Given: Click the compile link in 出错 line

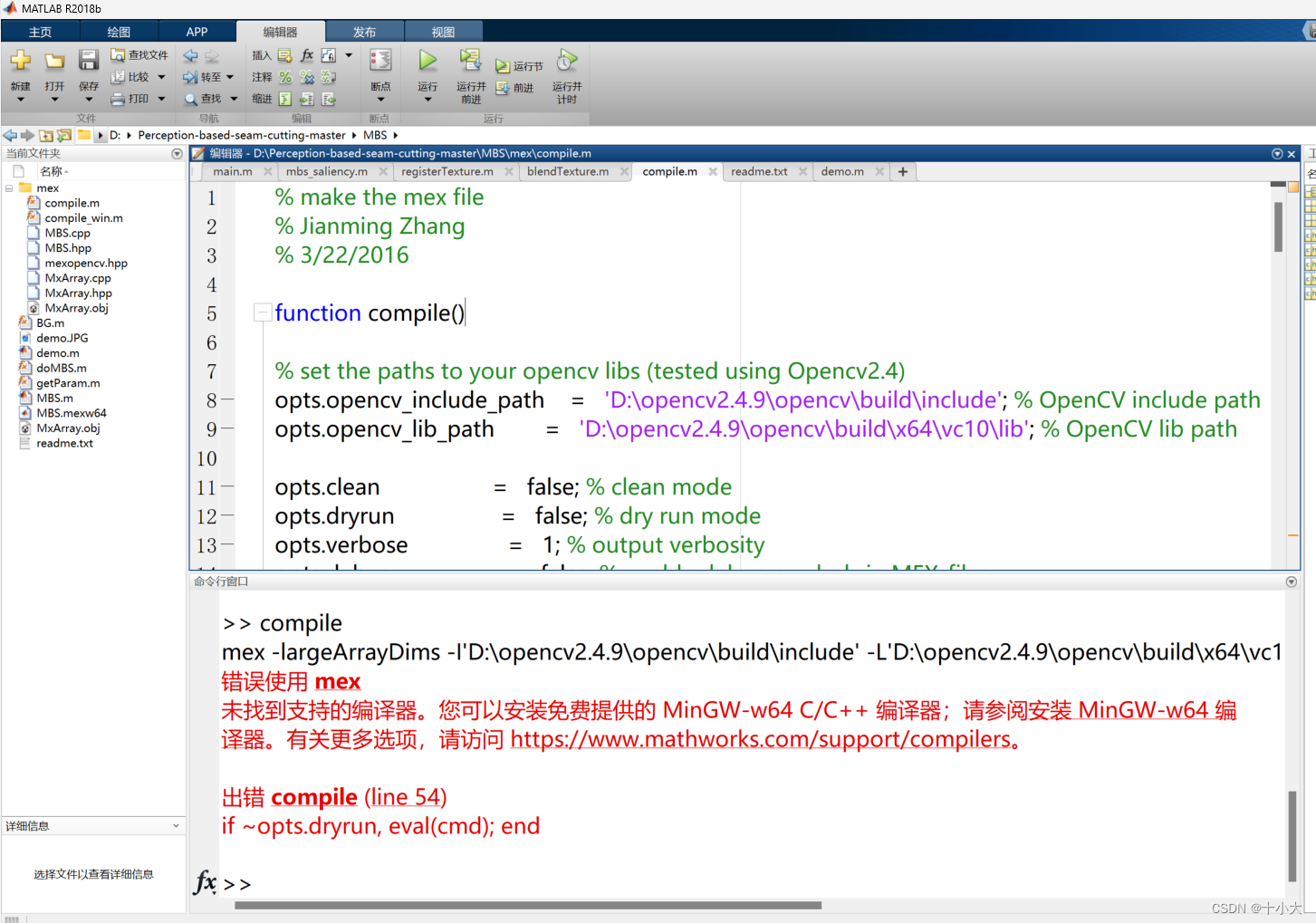Looking at the screenshot, I should [314, 797].
